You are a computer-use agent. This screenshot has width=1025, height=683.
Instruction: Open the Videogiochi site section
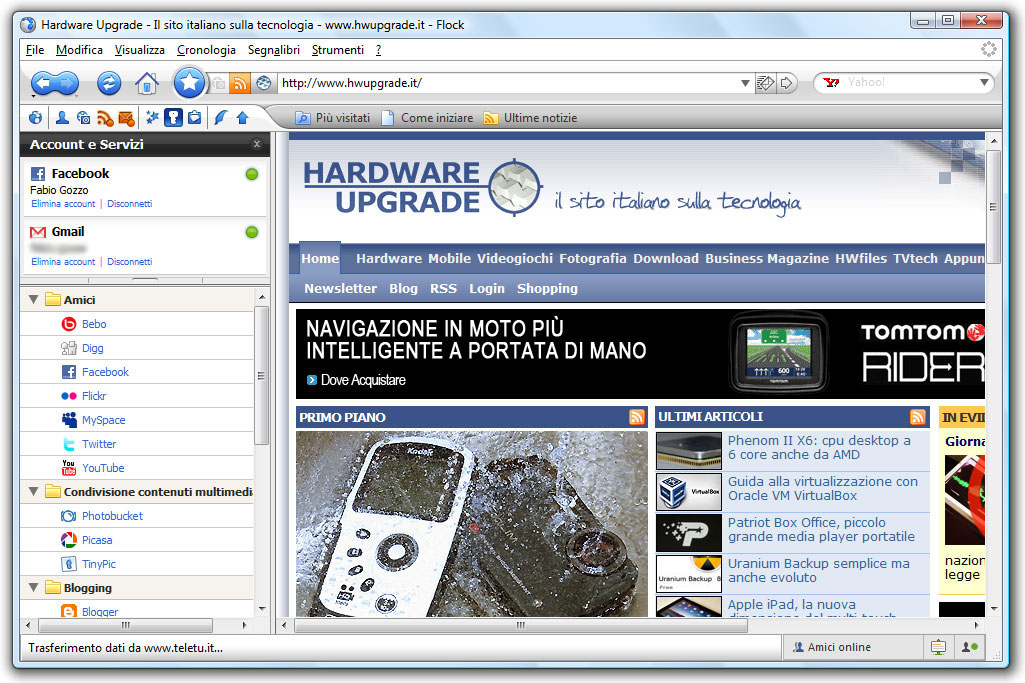click(515, 258)
